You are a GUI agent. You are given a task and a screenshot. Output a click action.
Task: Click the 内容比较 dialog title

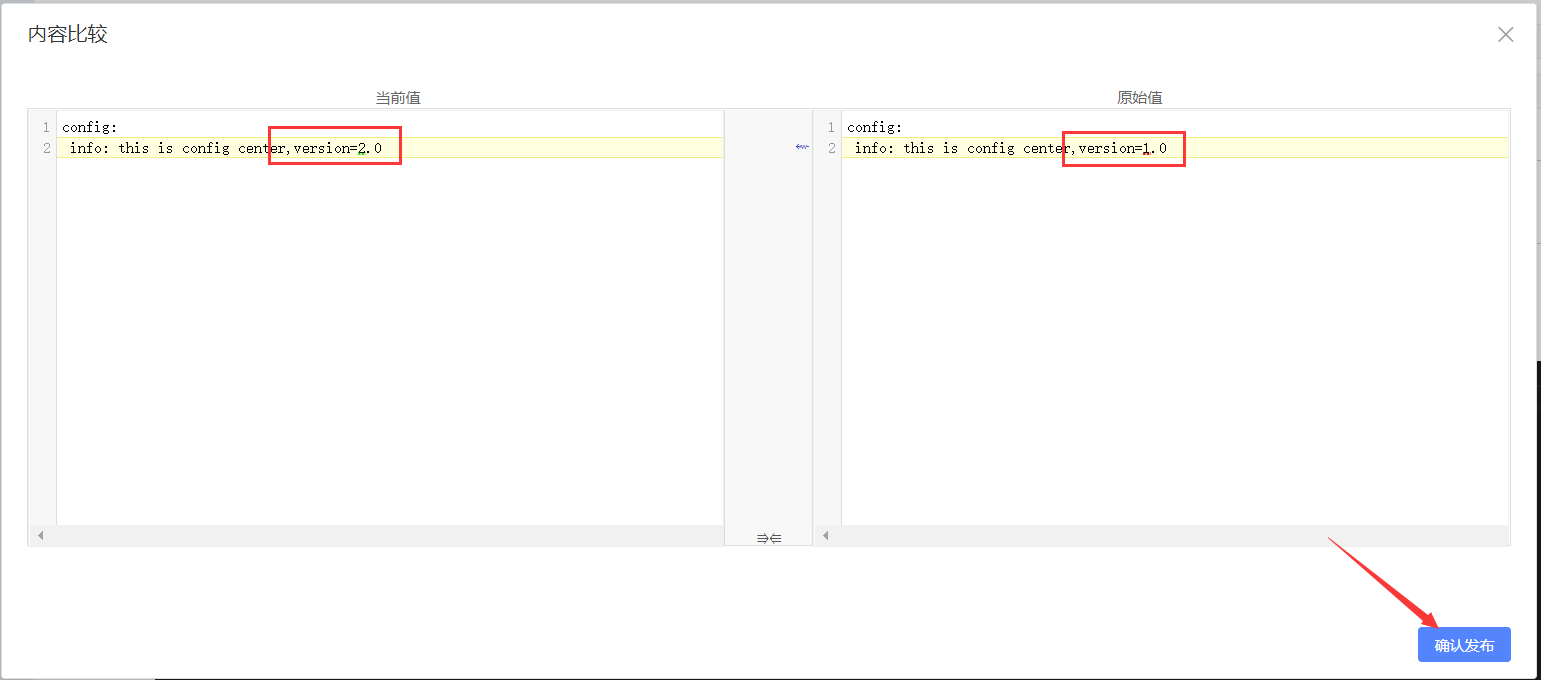(67, 34)
